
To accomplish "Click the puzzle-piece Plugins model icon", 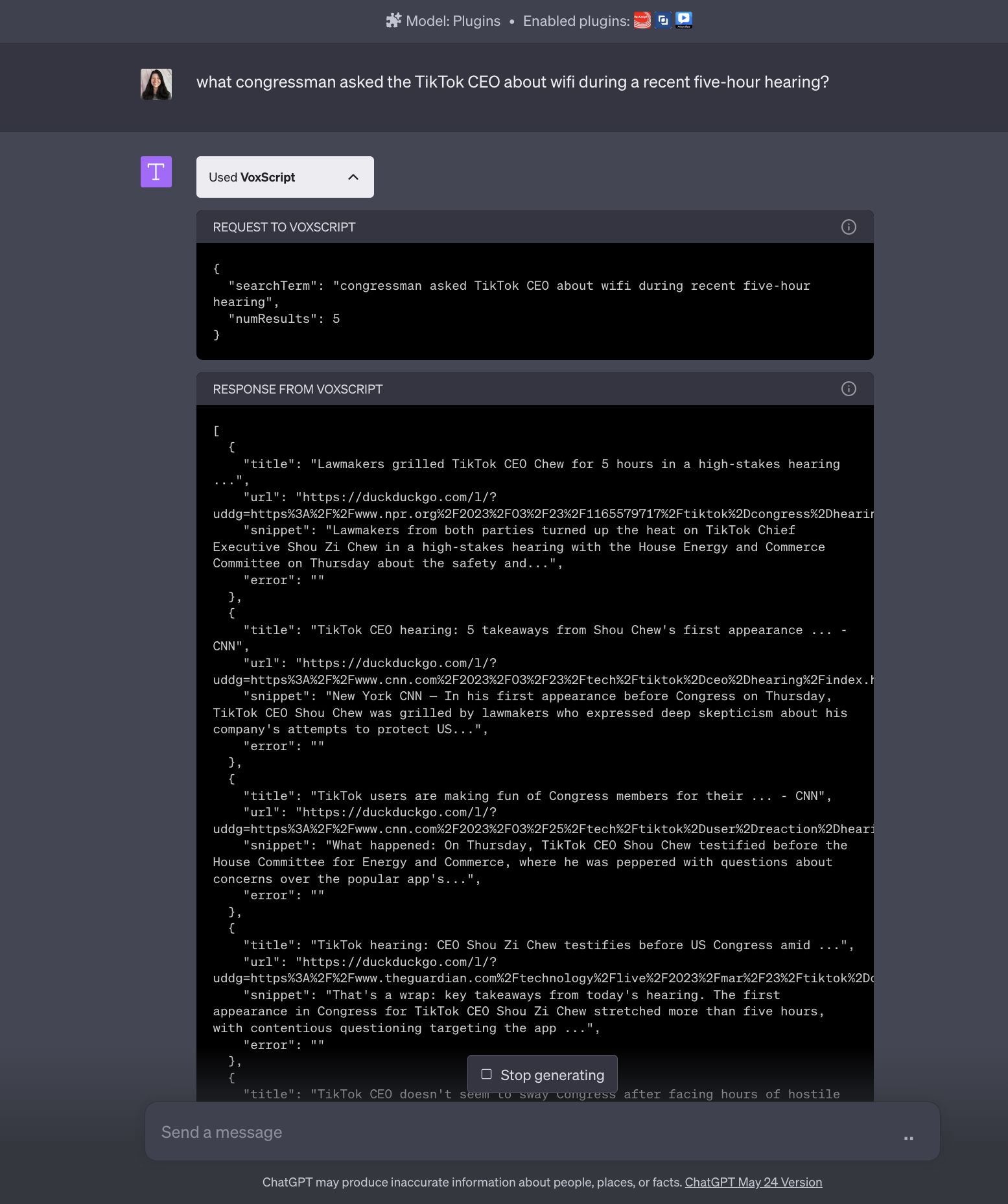I will [393, 21].
